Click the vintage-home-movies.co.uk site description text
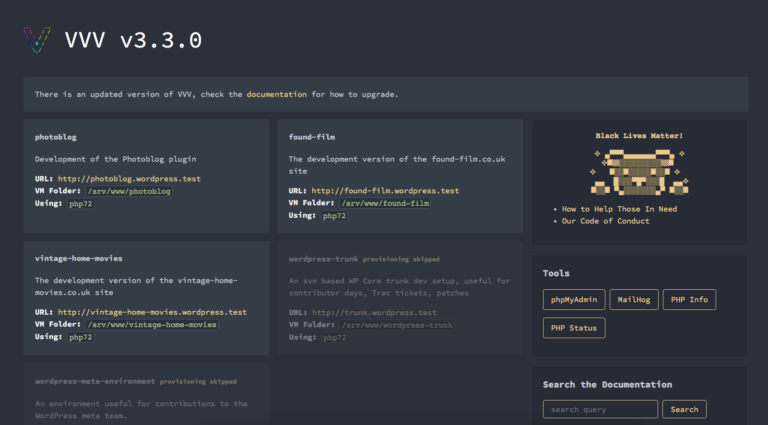The height and width of the screenshot is (425, 768). pyautogui.click(x=136, y=286)
